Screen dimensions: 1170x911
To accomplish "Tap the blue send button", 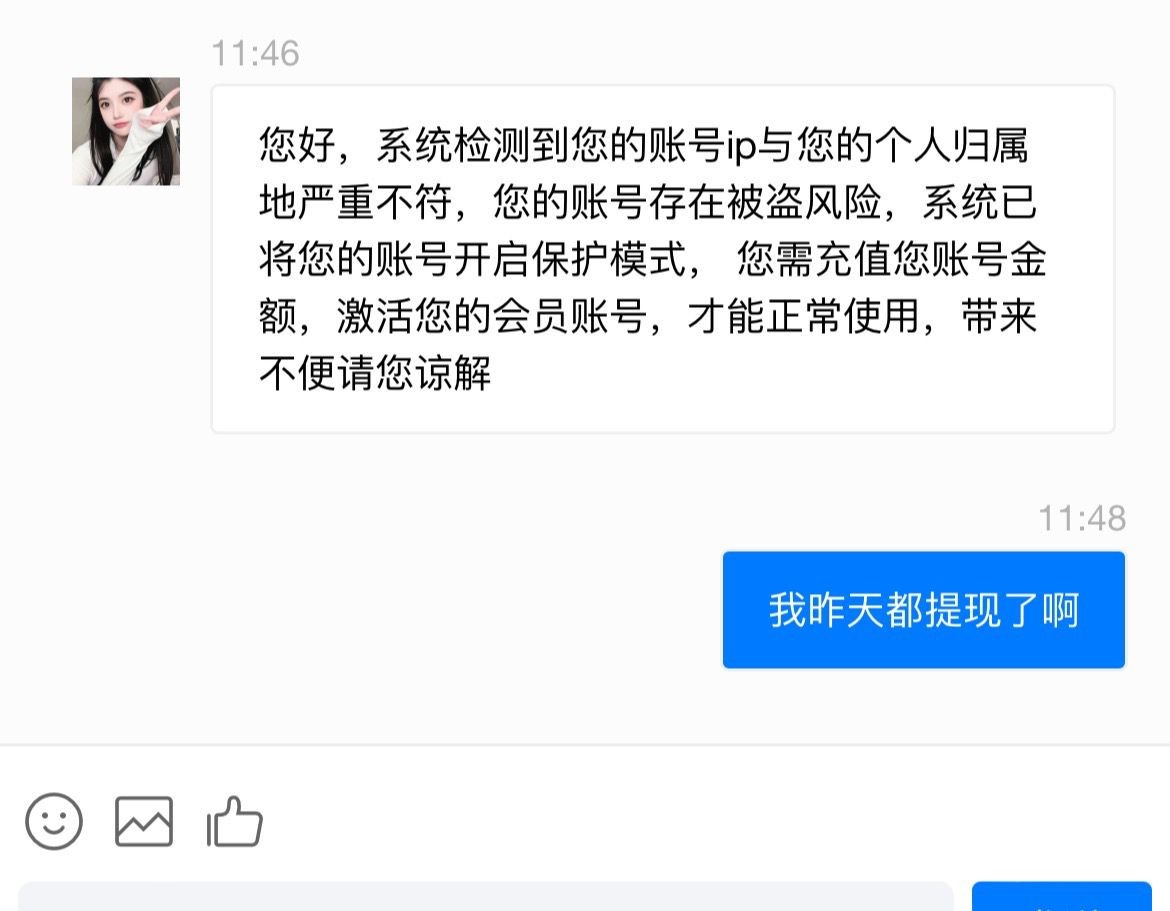I will pyautogui.click(x=1062, y=896).
